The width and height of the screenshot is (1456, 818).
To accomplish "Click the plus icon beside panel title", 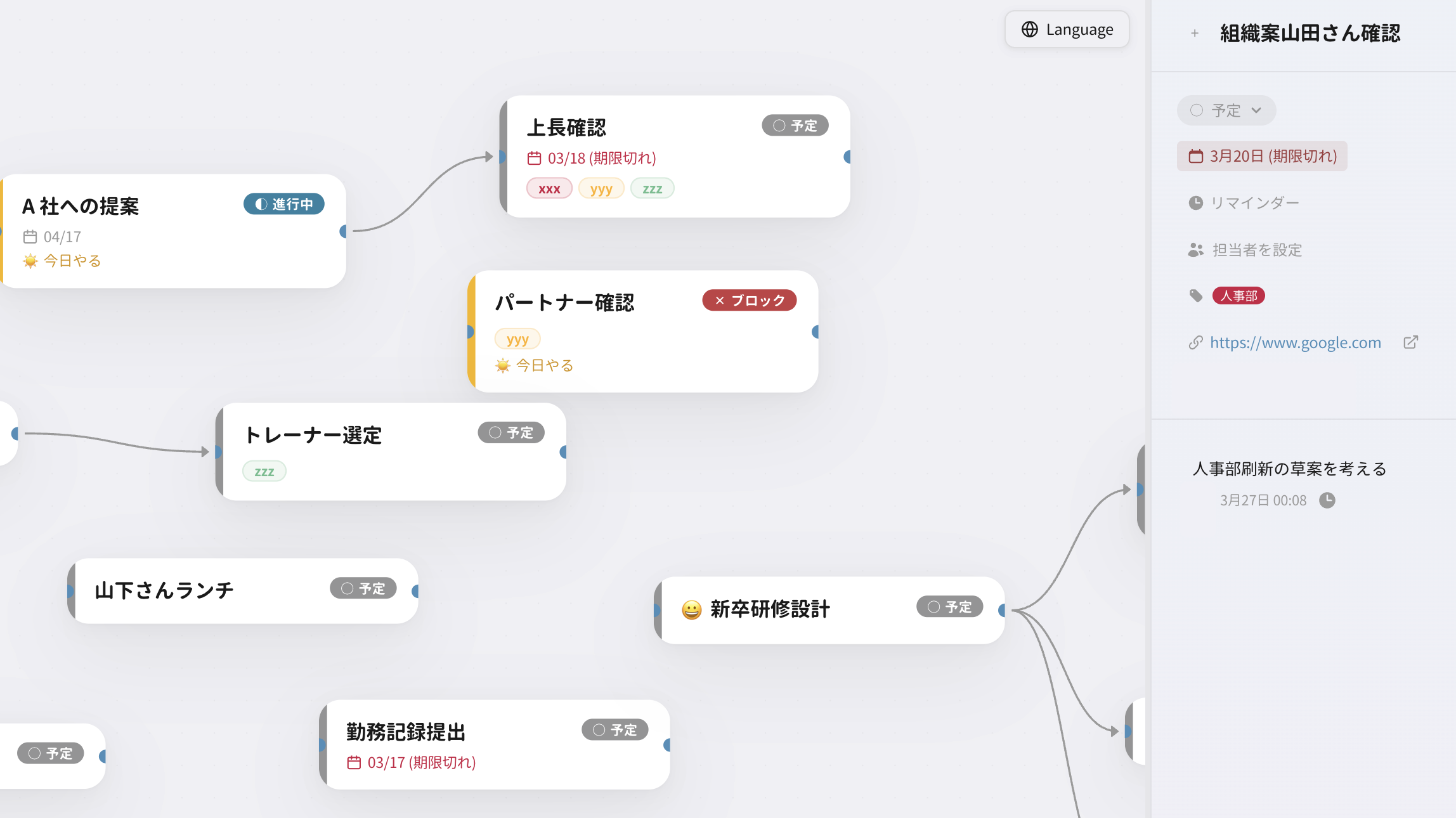I will (x=1195, y=33).
